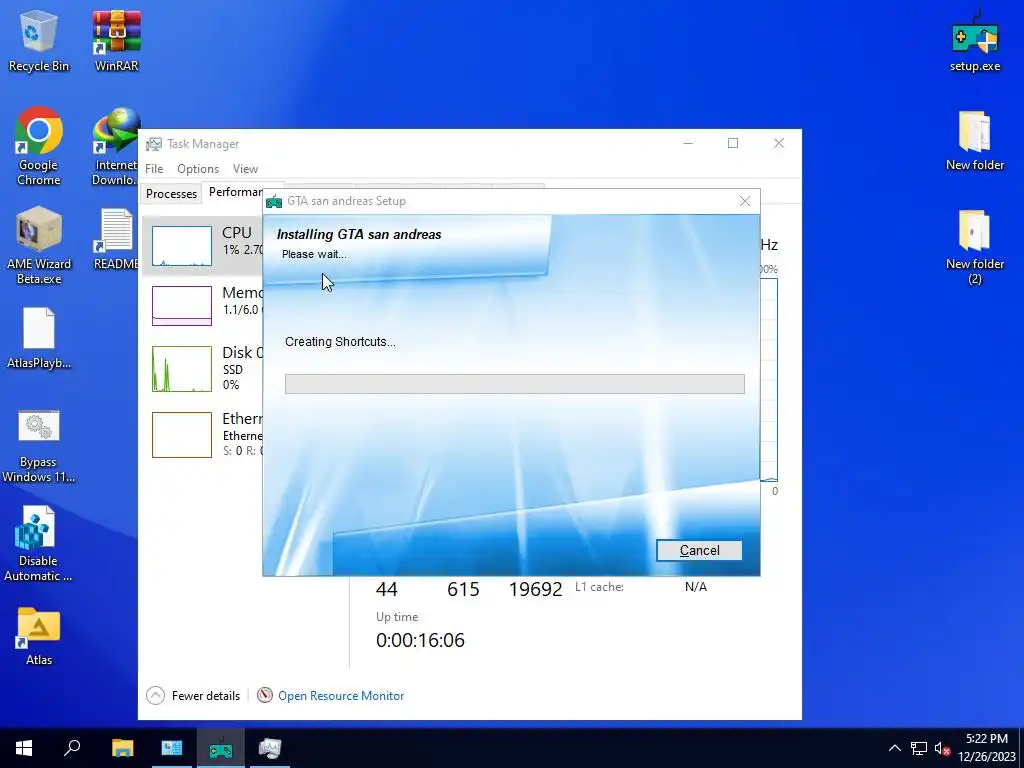Show hidden system tray icons
This screenshot has height=768, width=1024.
click(895, 748)
